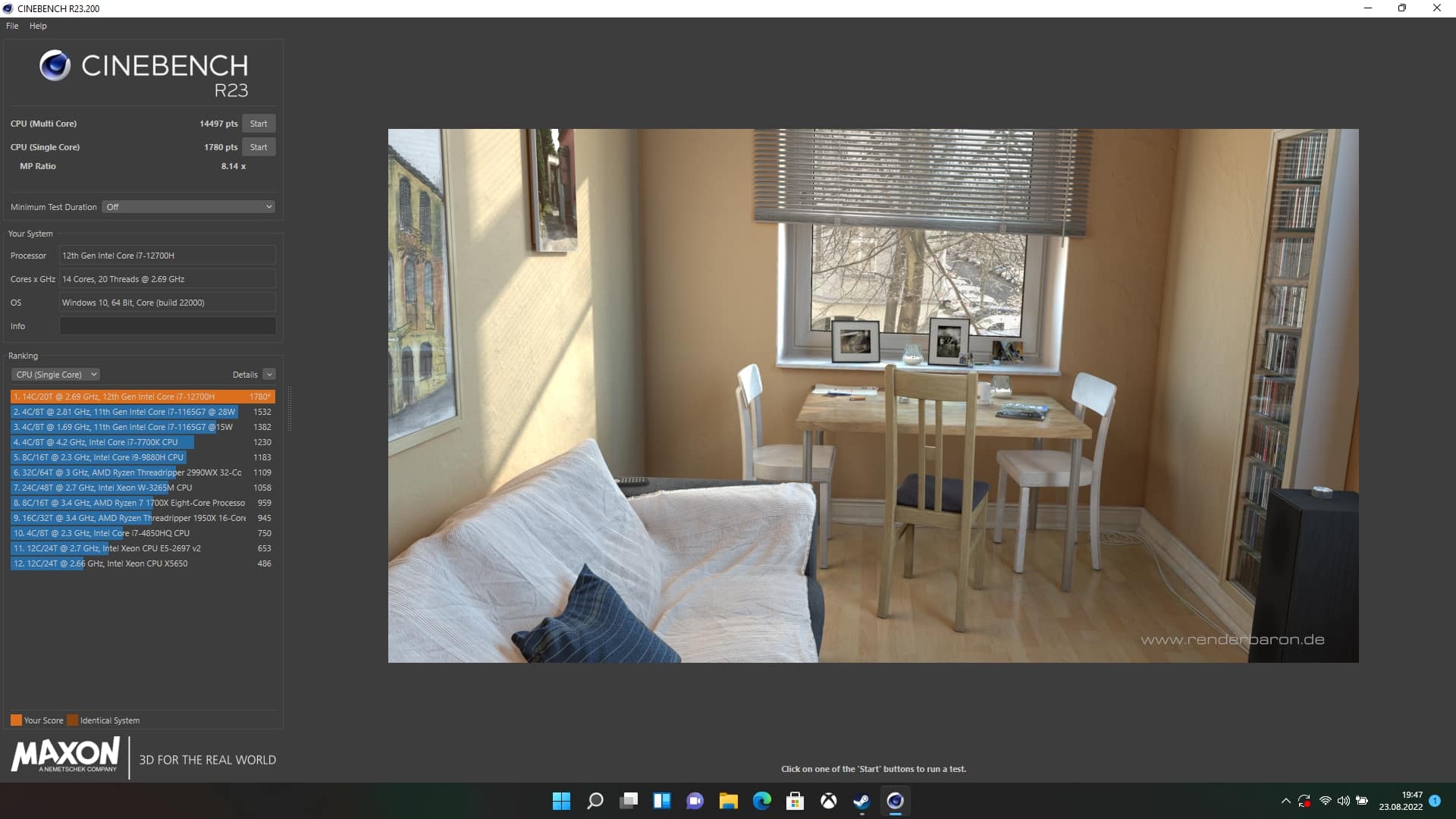Open Wi-Fi network tray icon
The width and height of the screenshot is (1456, 819).
click(1325, 801)
